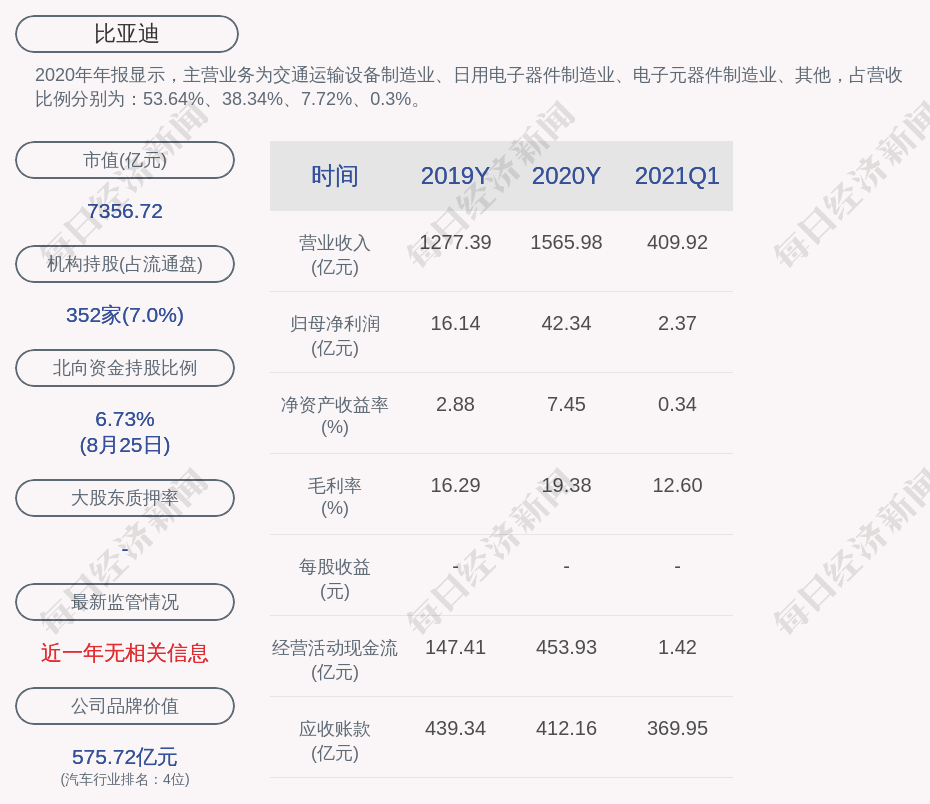Select the 最新监管情况 label
Image resolution: width=930 pixels, height=804 pixels.
(x=125, y=602)
